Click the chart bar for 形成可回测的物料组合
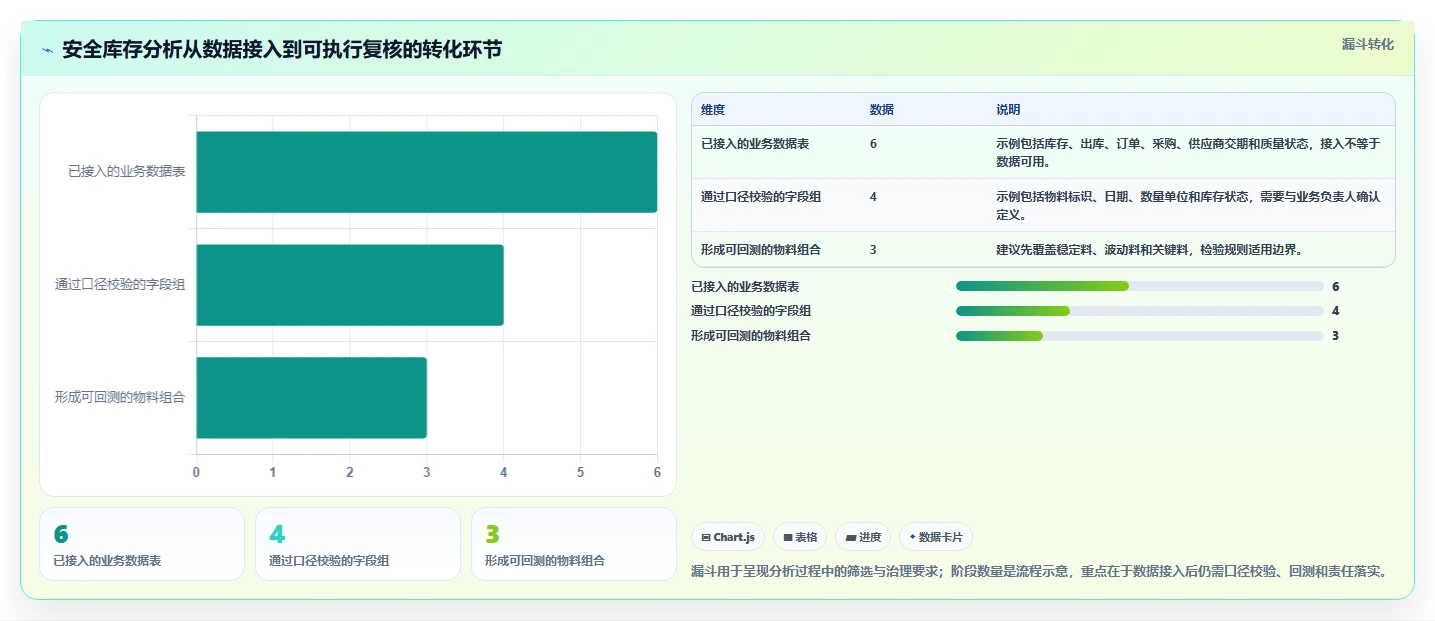Viewport: 1435px width, 621px height. (311, 397)
